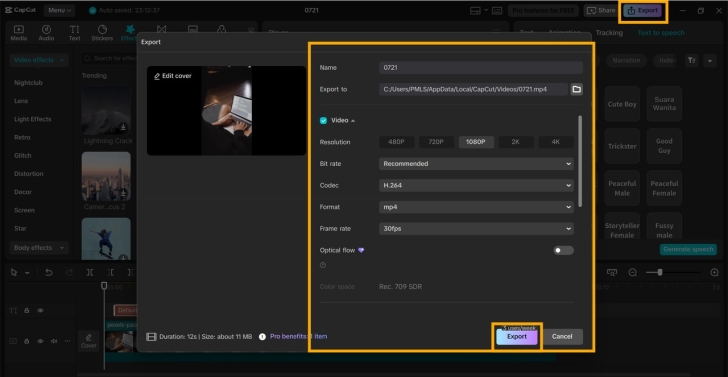Viewport: 728px width, 377px height.
Task: Switch to the Text to speech tab
Action: point(661,32)
